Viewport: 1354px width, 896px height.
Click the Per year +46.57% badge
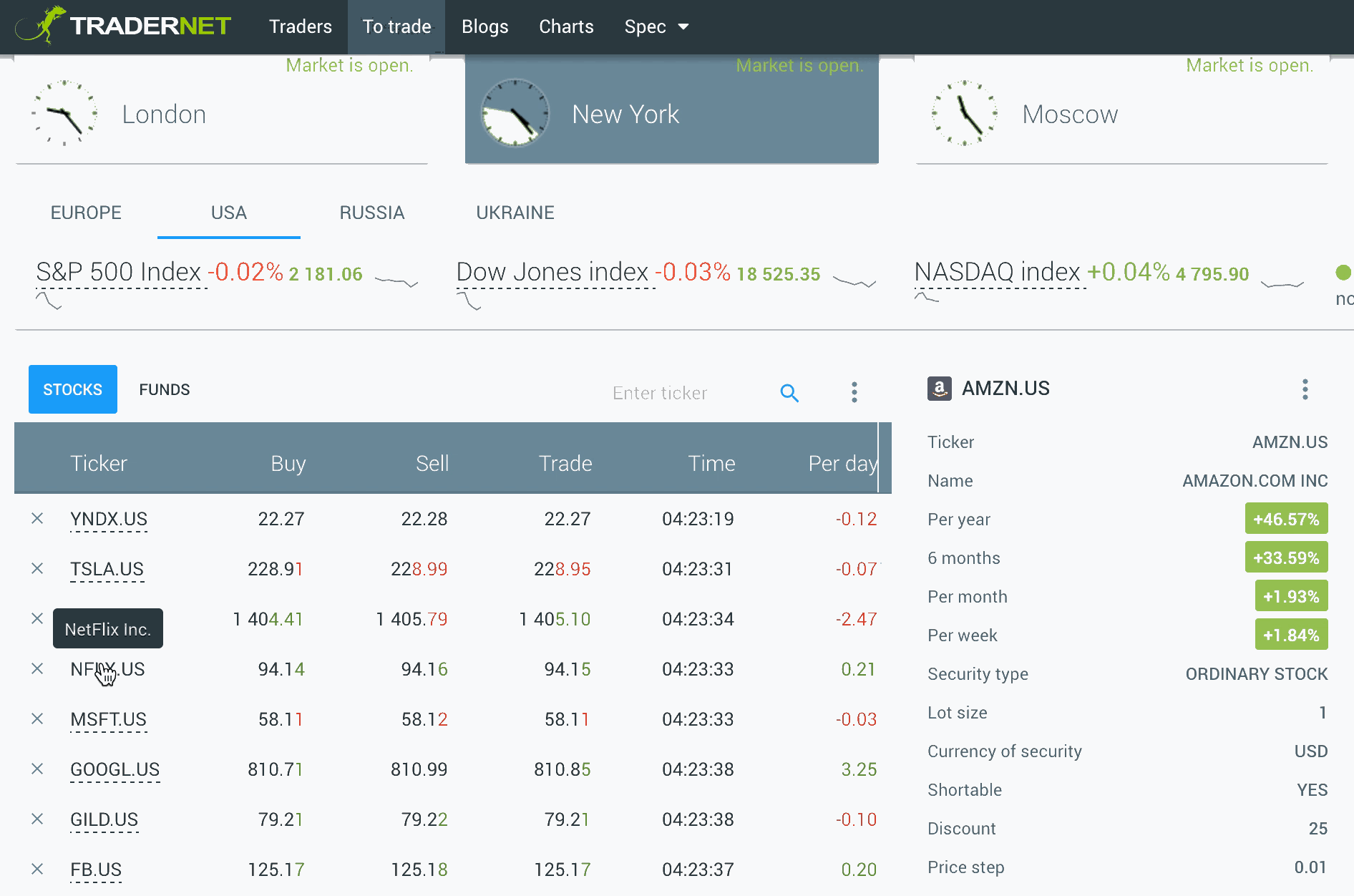coord(1287,519)
